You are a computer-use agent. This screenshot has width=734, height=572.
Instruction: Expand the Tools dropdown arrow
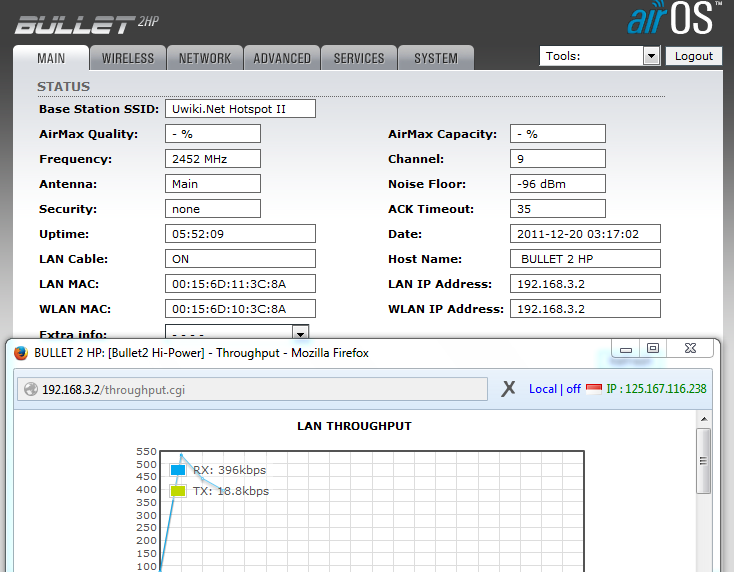coord(651,56)
